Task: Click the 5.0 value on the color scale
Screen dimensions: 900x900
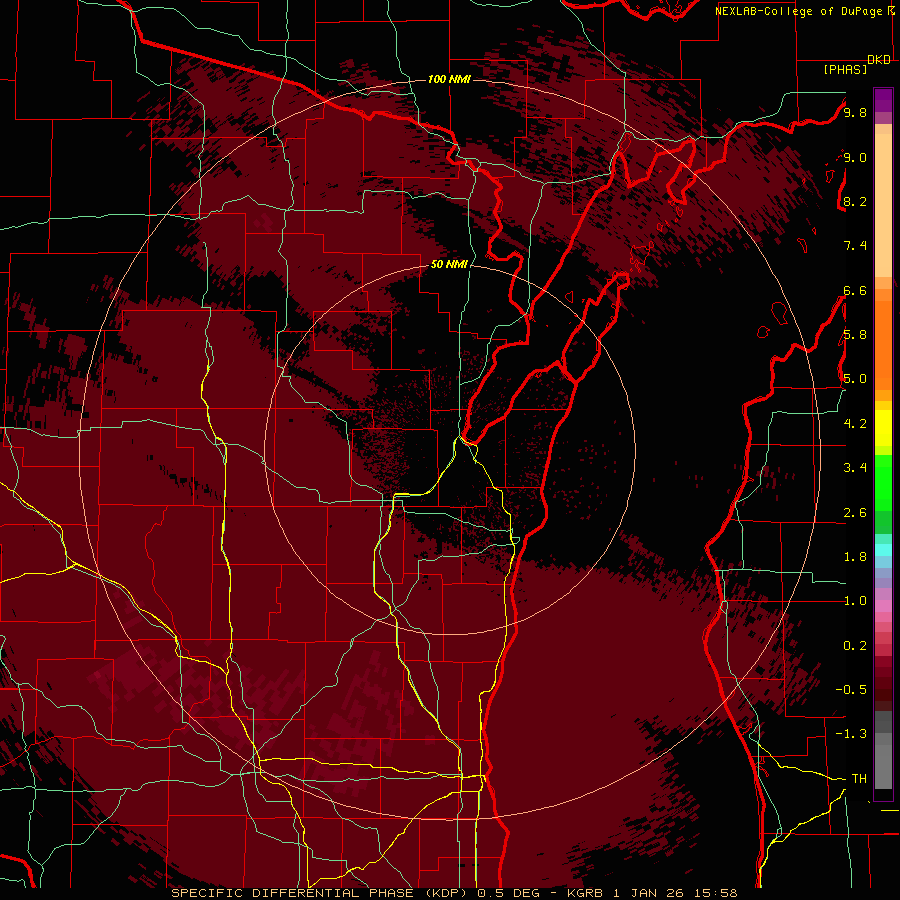Action: tap(855, 379)
